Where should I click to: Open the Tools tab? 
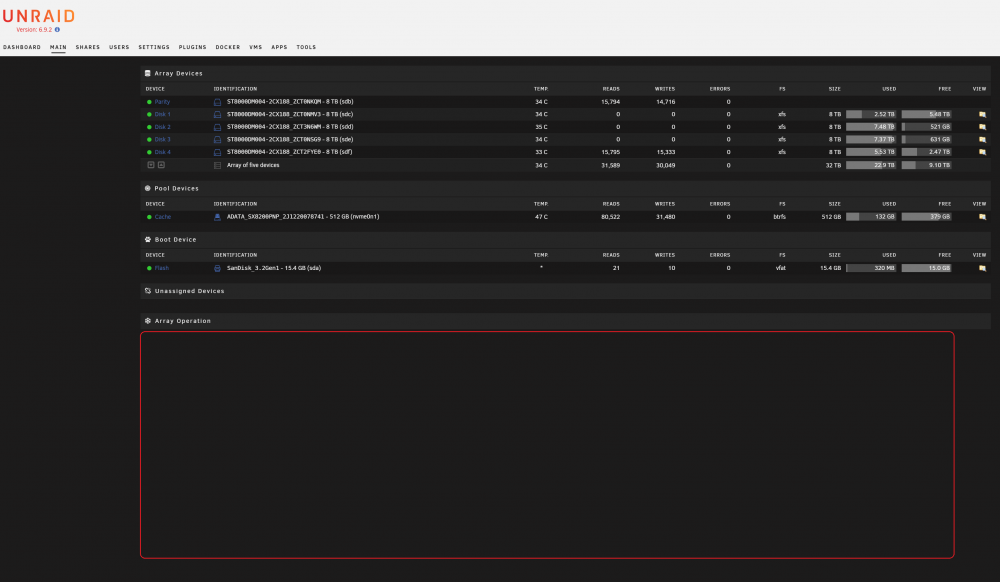pos(305,47)
